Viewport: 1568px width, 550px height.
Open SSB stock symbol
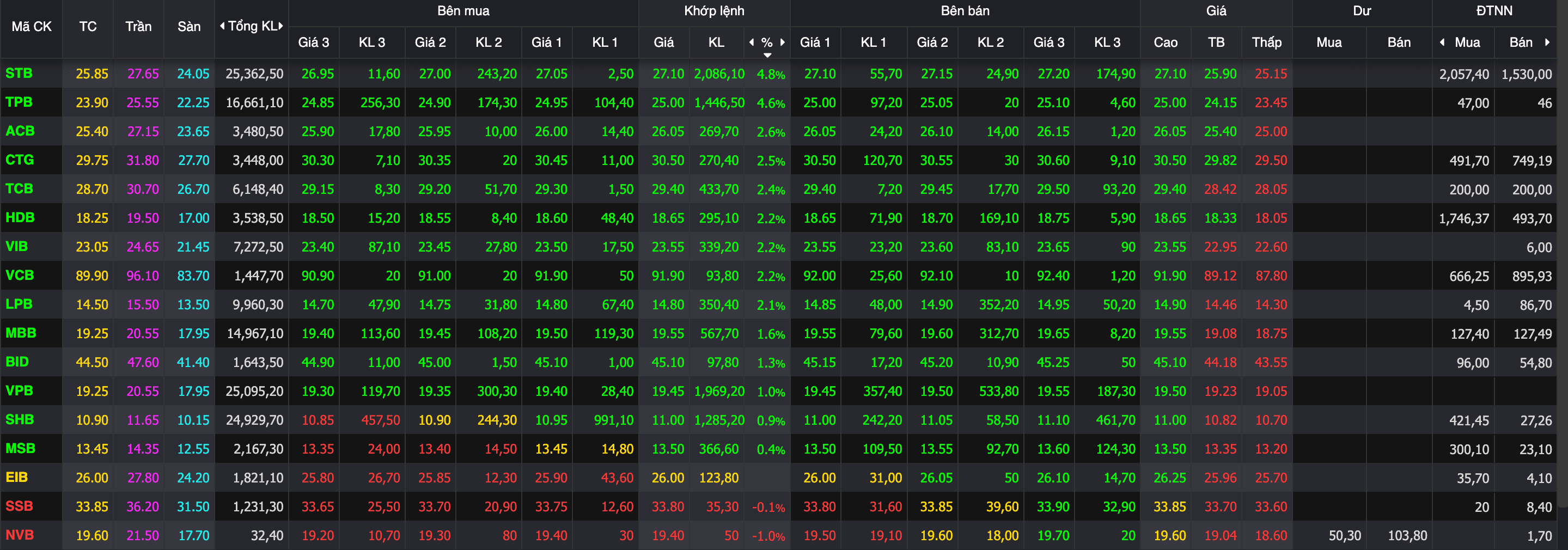coord(19,507)
